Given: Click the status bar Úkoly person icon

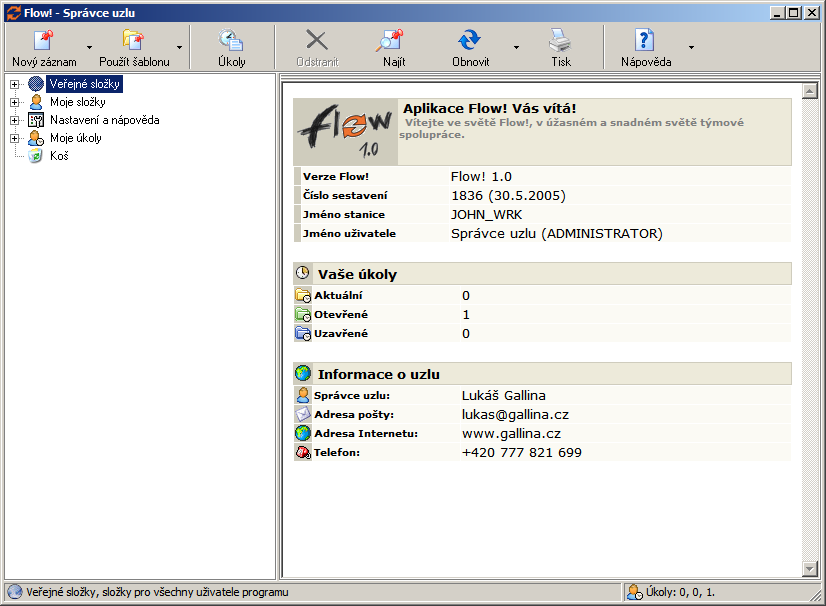Looking at the screenshot, I should (x=635, y=592).
